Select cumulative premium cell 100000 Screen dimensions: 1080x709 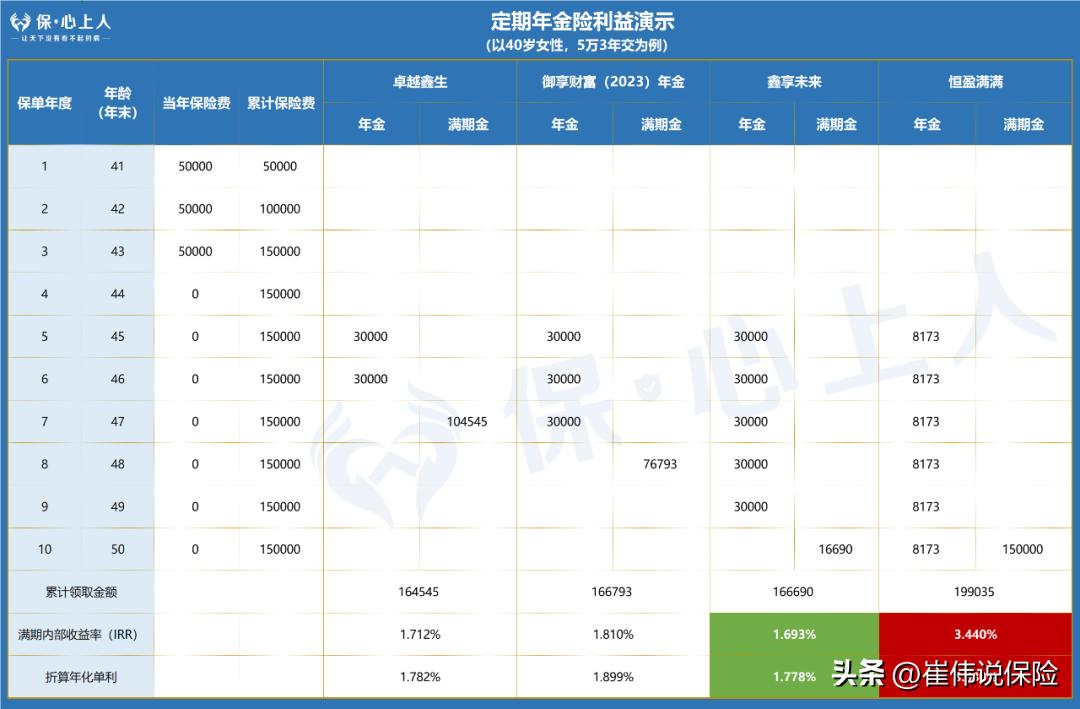[280, 209]
